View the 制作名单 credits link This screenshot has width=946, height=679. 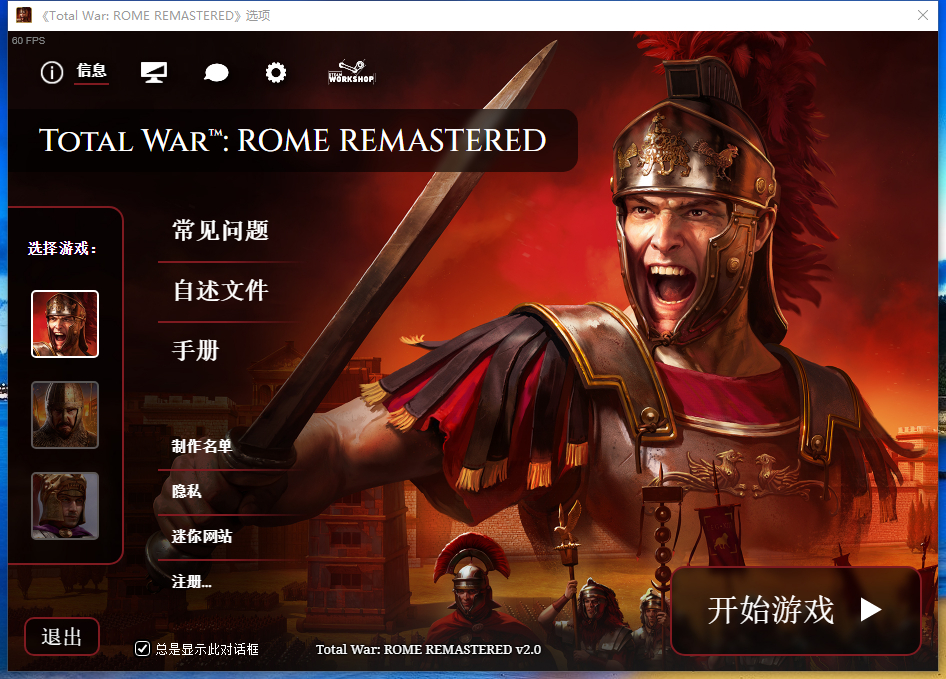[202, 446]
